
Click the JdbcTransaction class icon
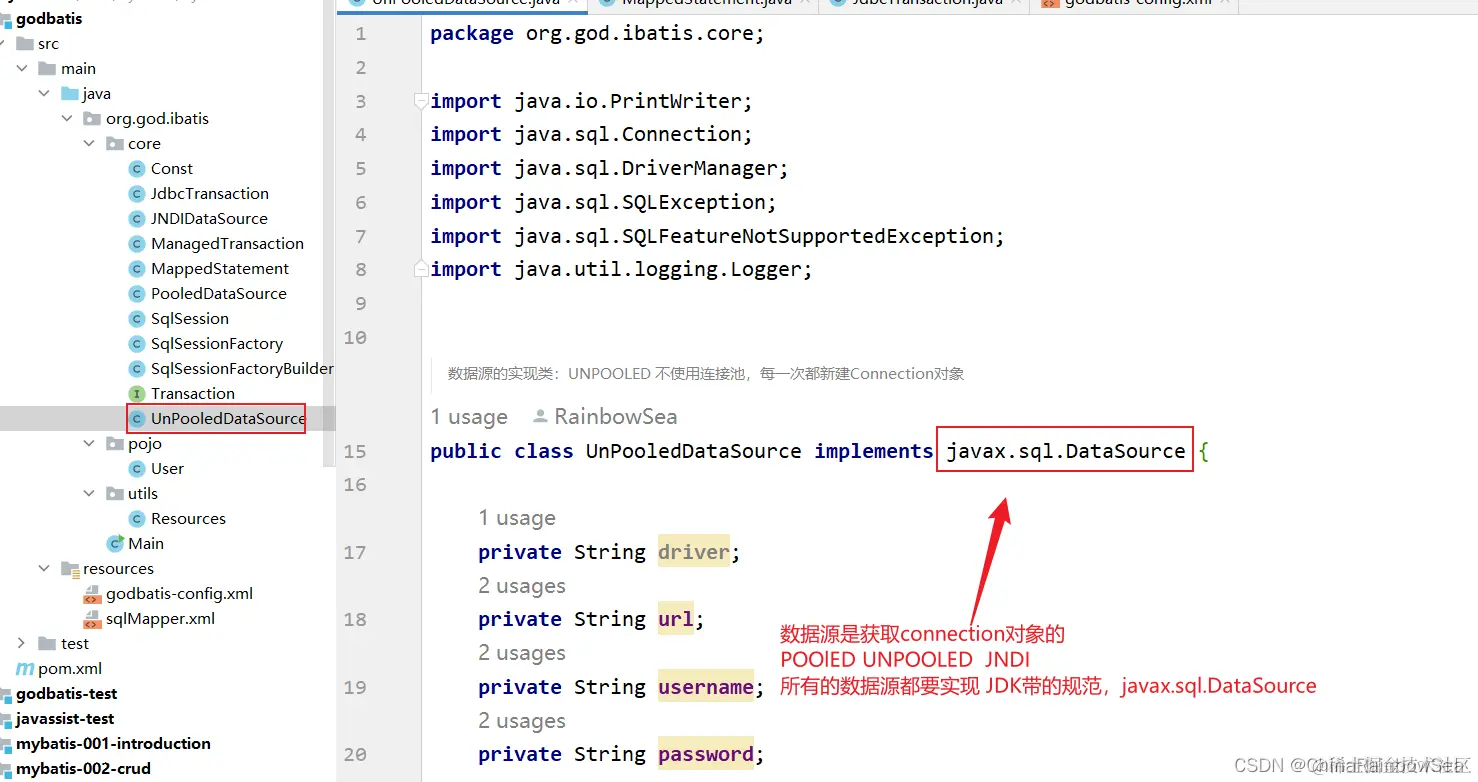(137, 194)
